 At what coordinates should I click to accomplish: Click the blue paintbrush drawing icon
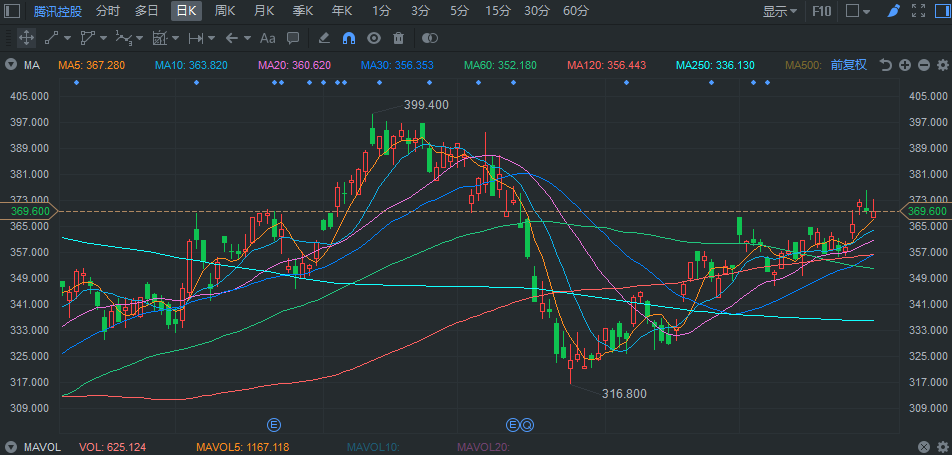click(893, 11)
